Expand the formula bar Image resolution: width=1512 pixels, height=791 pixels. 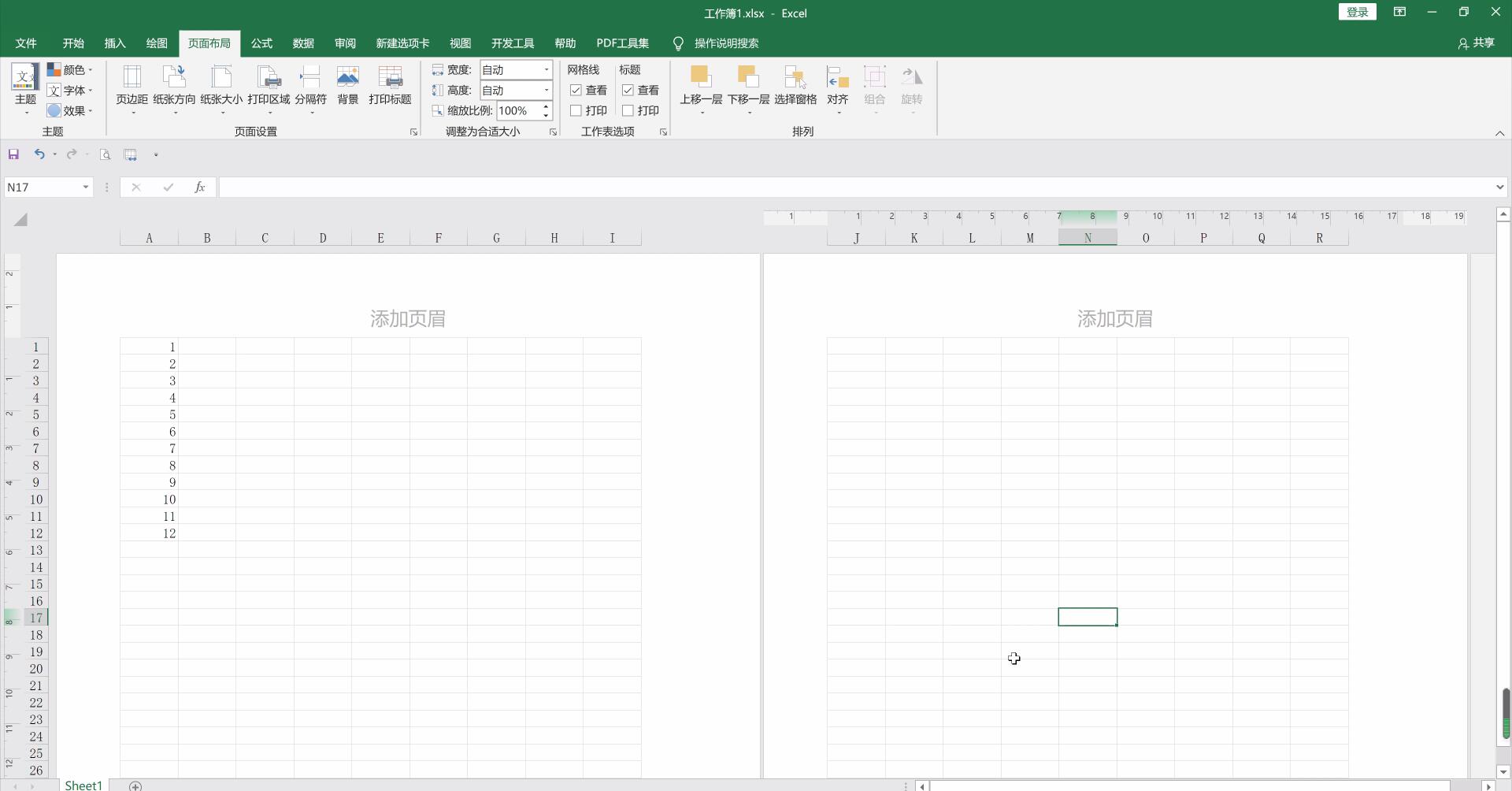coord(1499,187)
